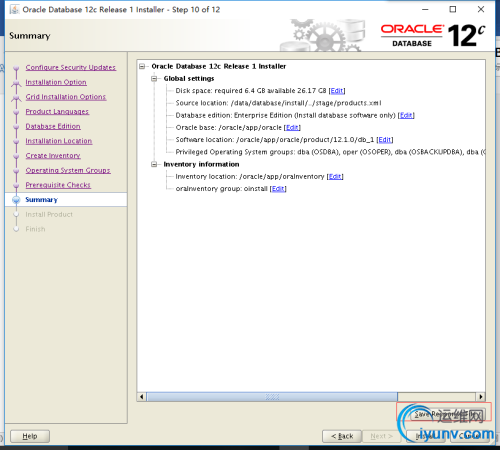Image resolution: width=500 pixels, height=450 pixels.
Task: Open Operating System Groups step
Action: 68,170
